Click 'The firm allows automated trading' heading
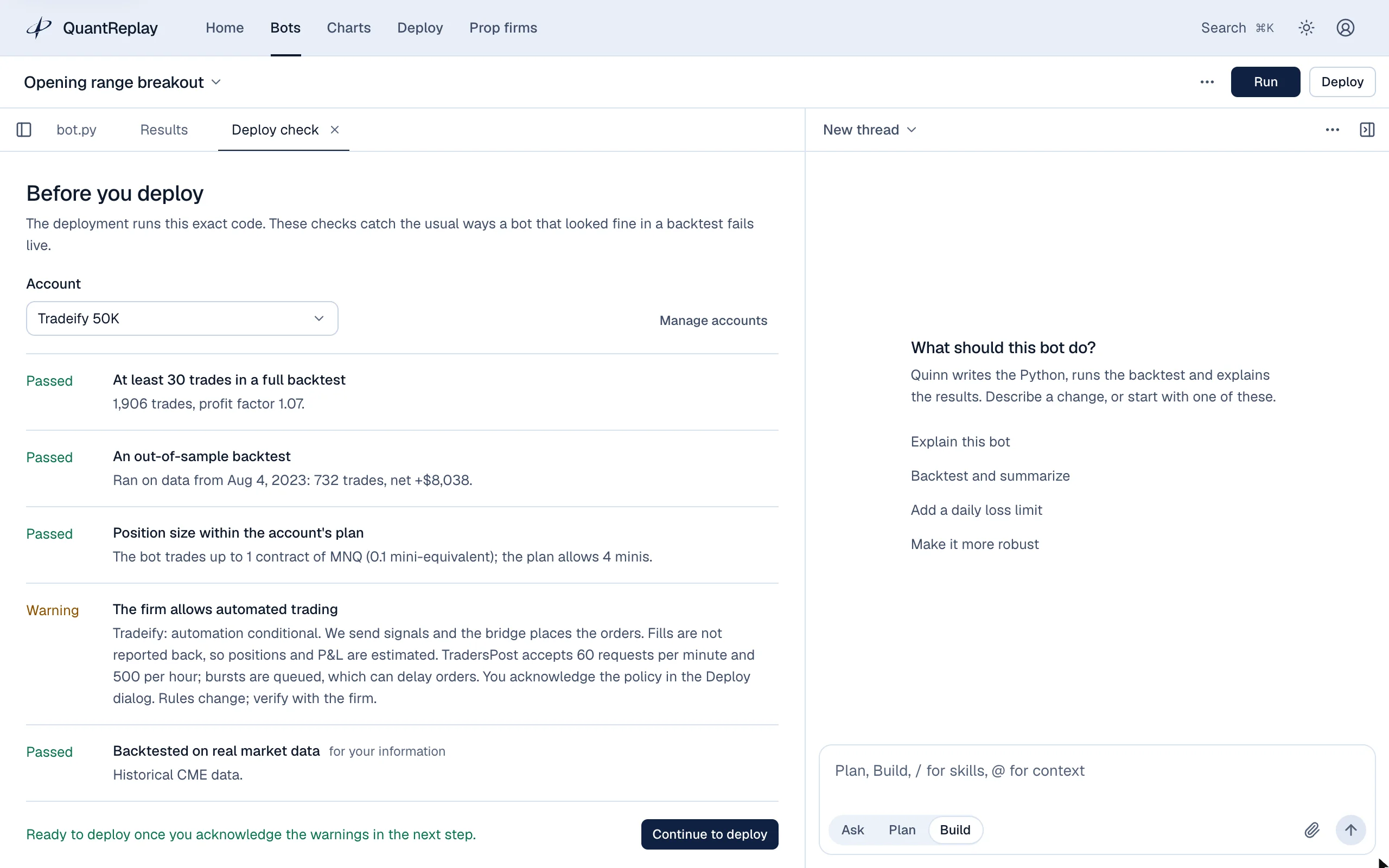Image resolution: width=1389 pixels, height=868 pixels. tap(225, 609)
